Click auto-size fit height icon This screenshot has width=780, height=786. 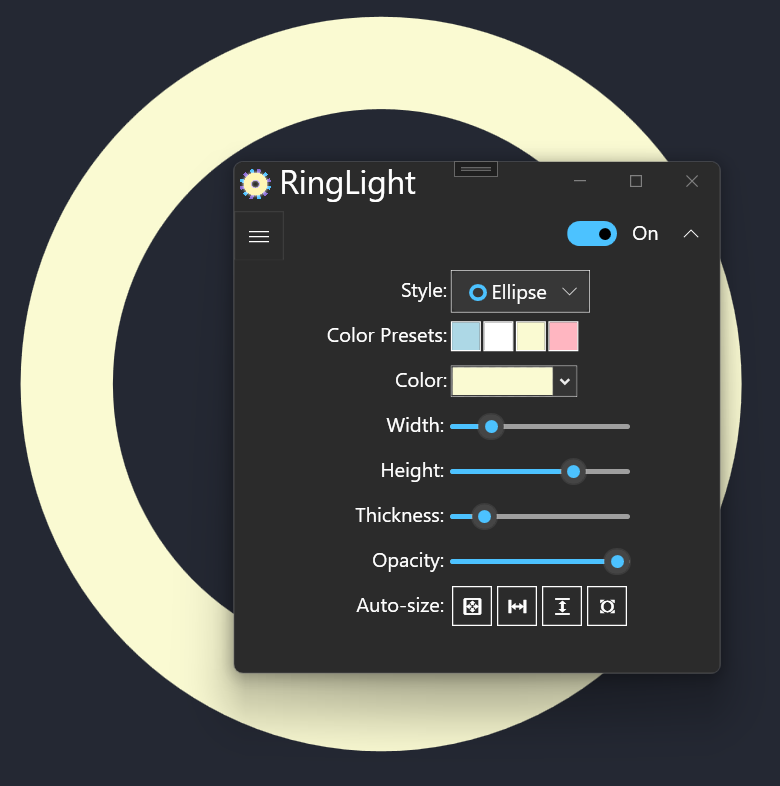tap(562, 606)
